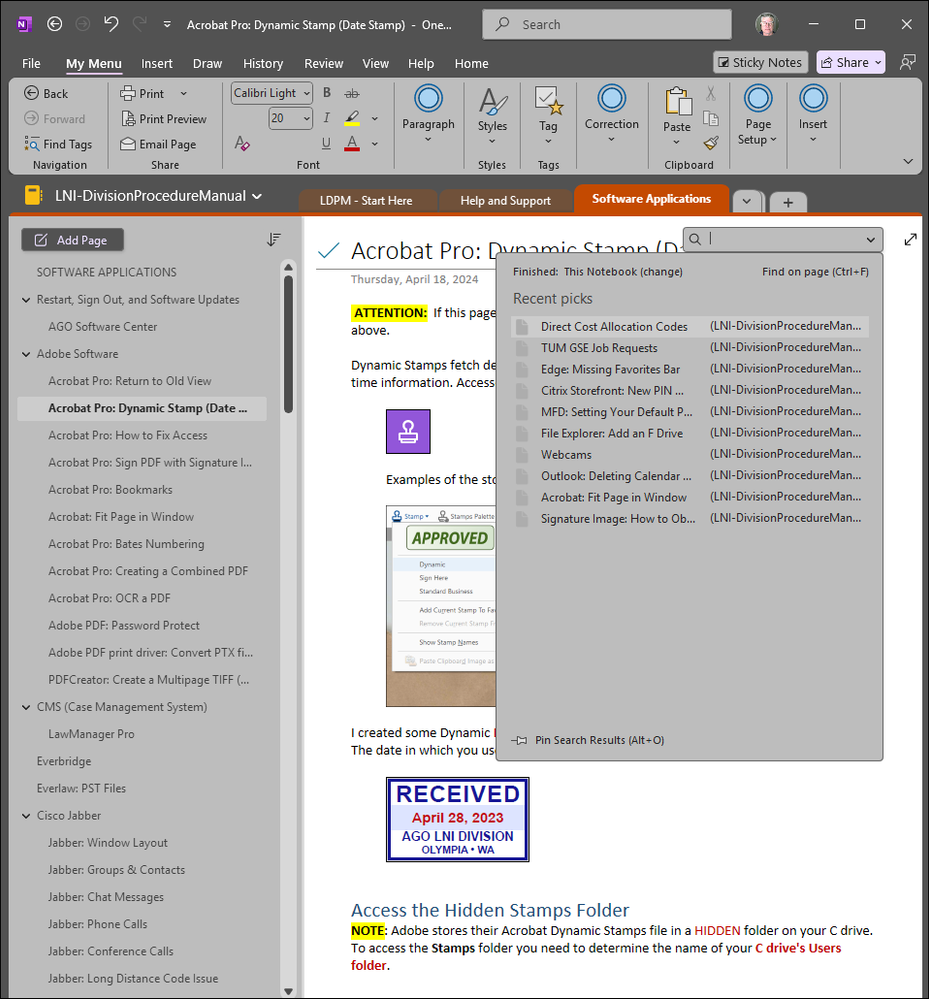Open the Customize Quick Access Toolbar arrow
This screenshot has width=929, height=999.
tap(167, 24)
